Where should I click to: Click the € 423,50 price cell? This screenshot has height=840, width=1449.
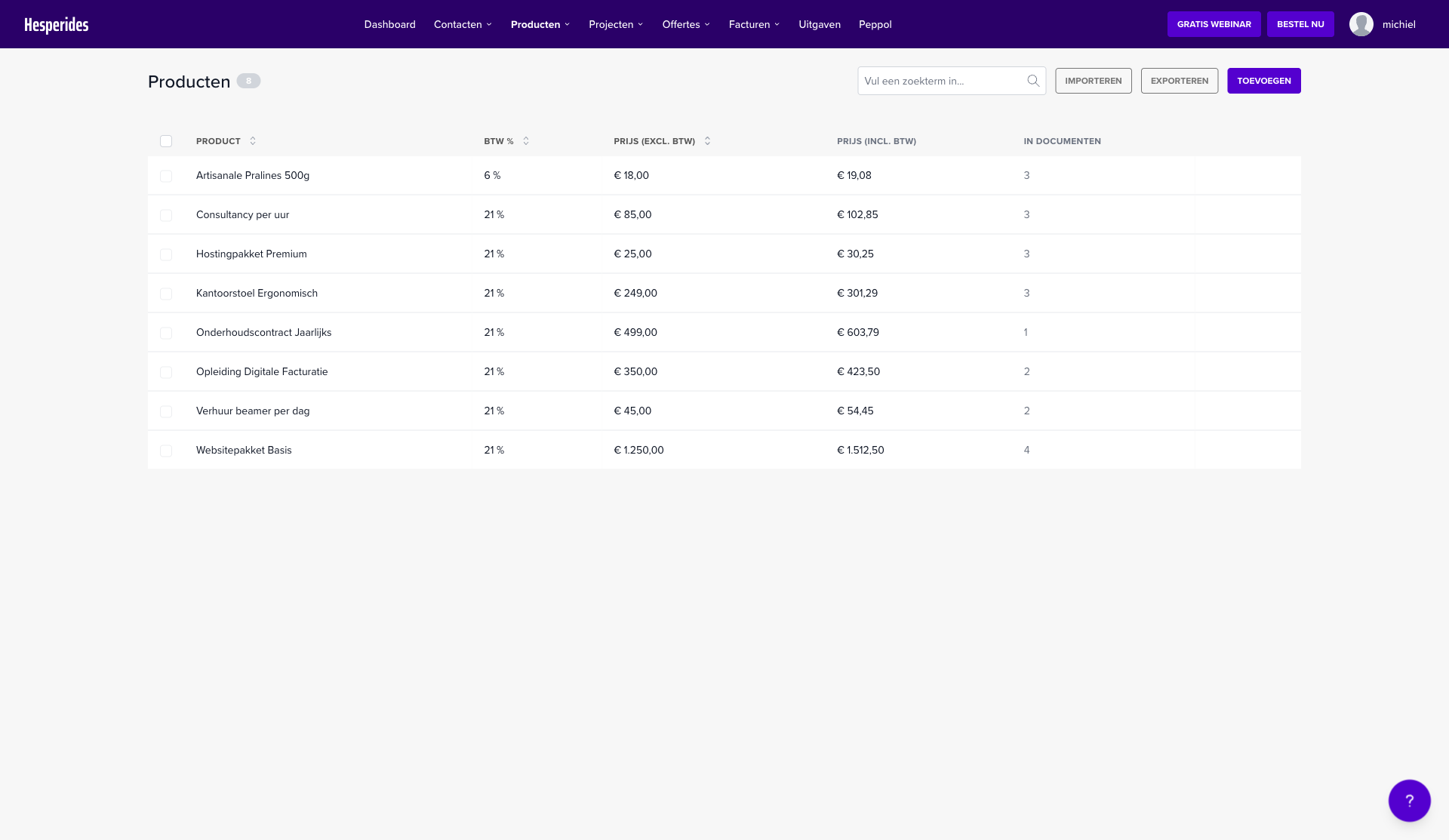pos(858,371)
